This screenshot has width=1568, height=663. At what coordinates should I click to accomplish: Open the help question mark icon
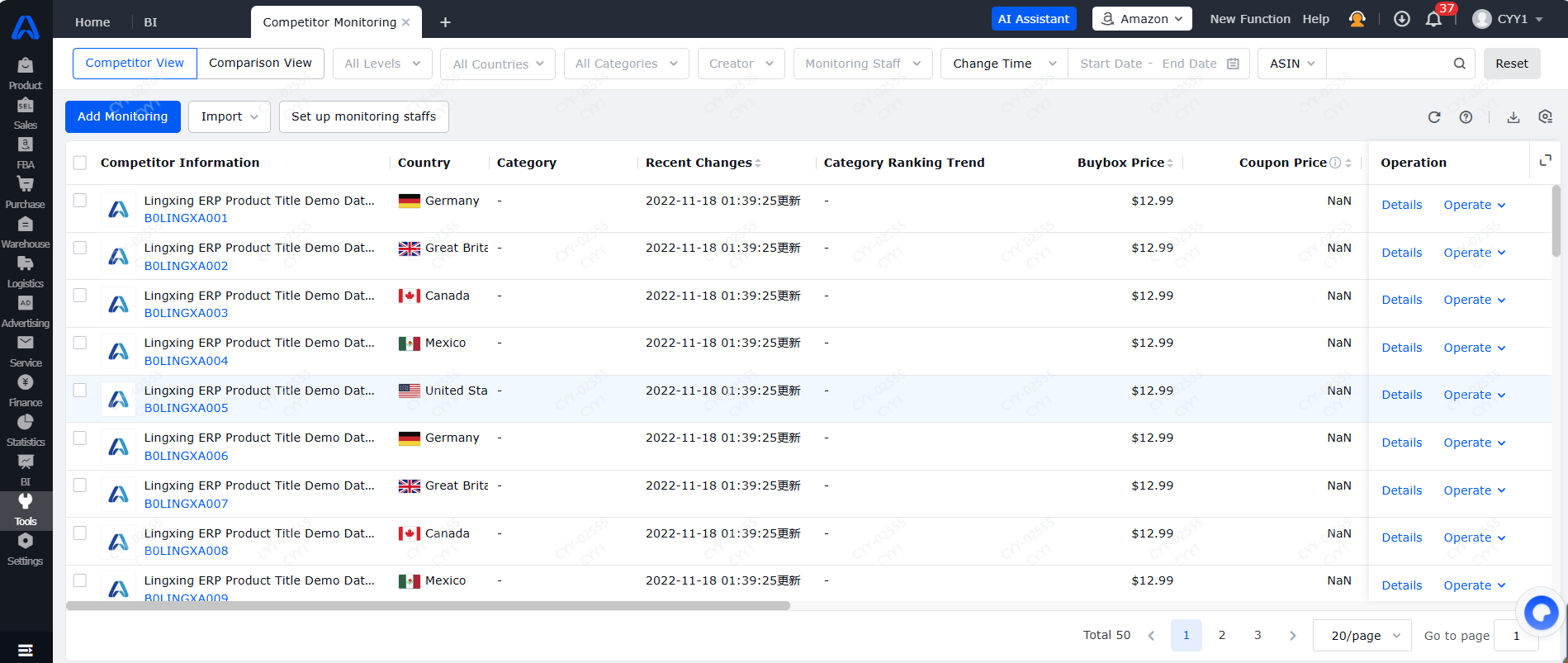click(x=1466, y=117)
